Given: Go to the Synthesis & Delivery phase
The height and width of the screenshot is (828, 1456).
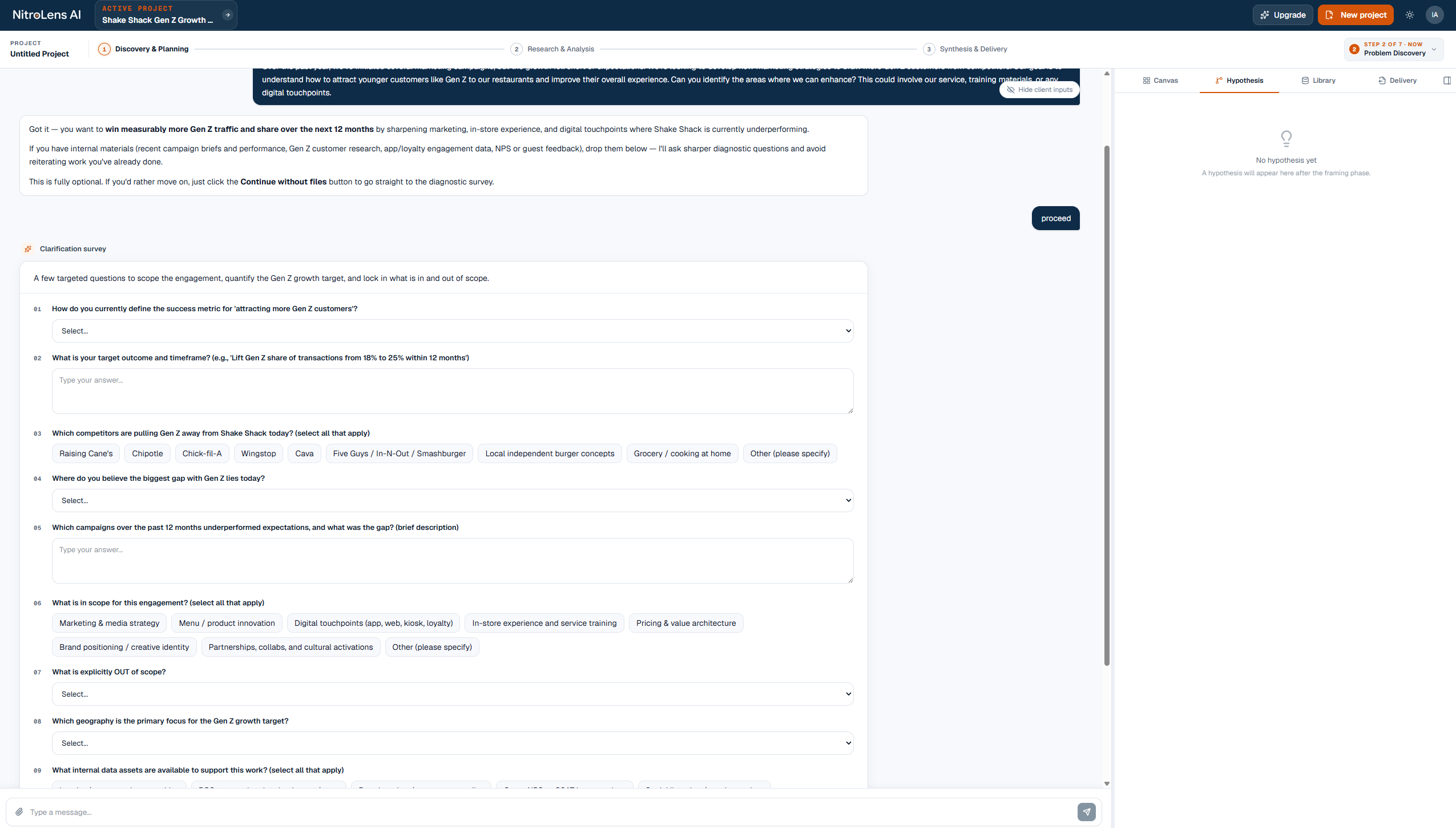Looking at the screenshot, I should coord(965,49).
